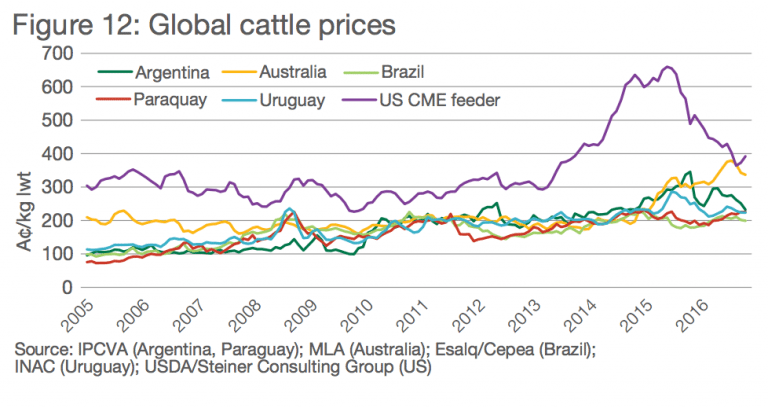
Task: Click the blue Uruguay legend line
Action: click(240, 100)
